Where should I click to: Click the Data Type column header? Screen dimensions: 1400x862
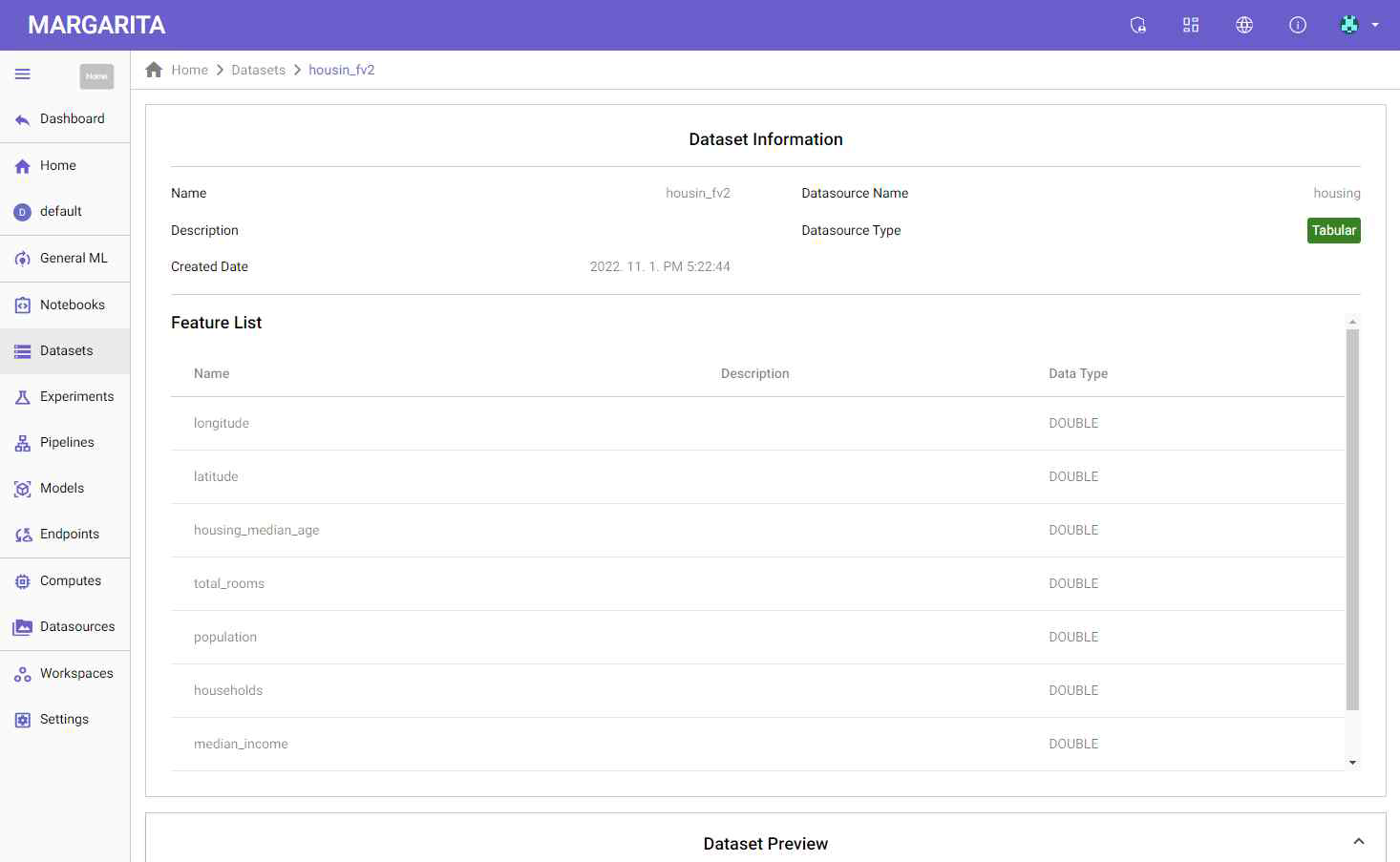1078,373
